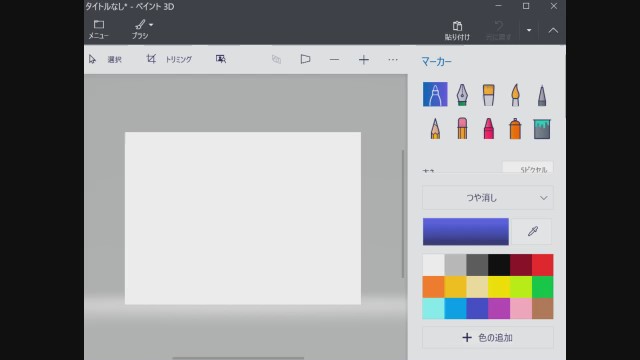The height and width of the screenshot is (360, 640).
Task: Select the Eraser tool
Action: [462, 128]
